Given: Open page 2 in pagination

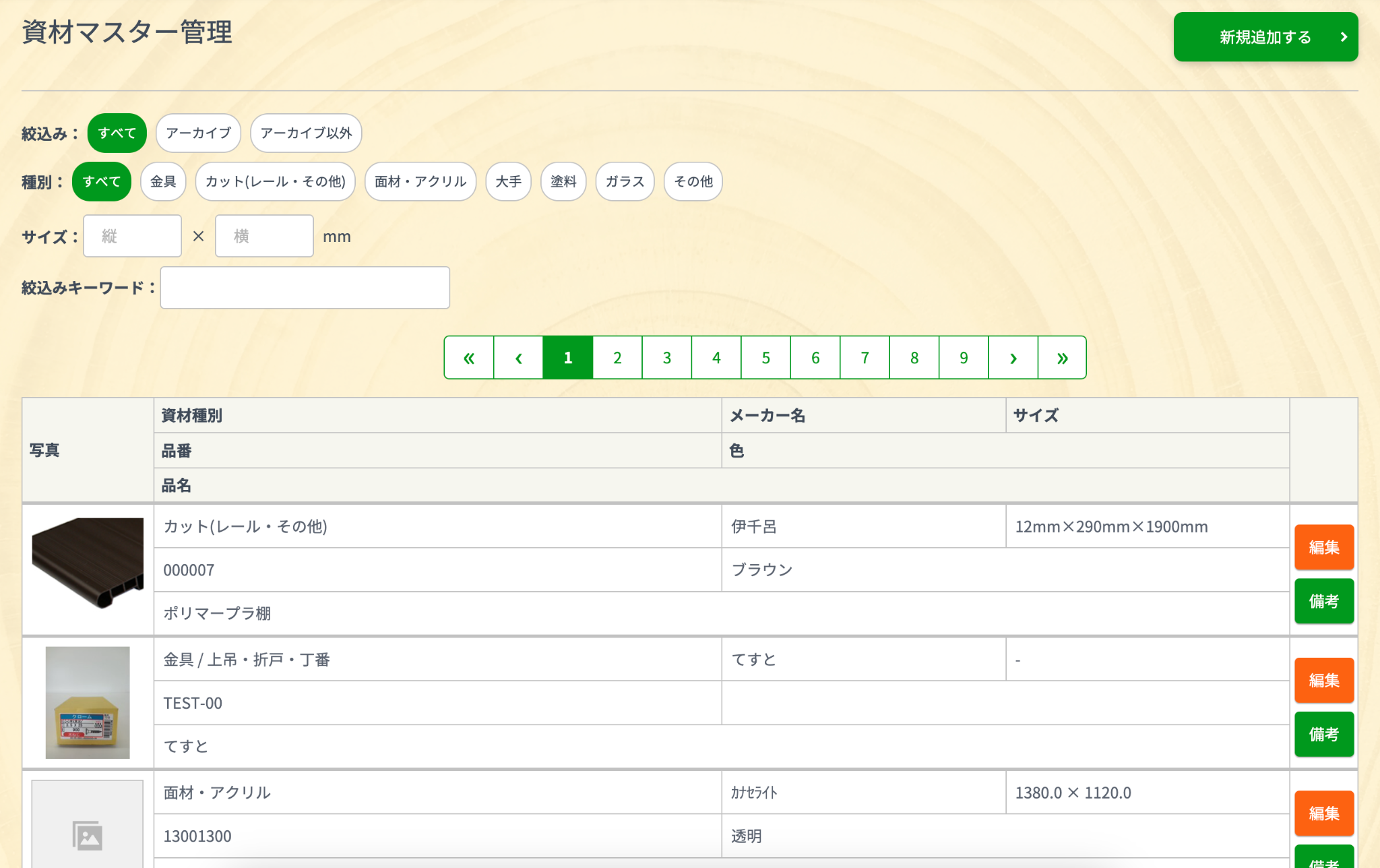Looking at the screenshot, I should click(617, 358).
